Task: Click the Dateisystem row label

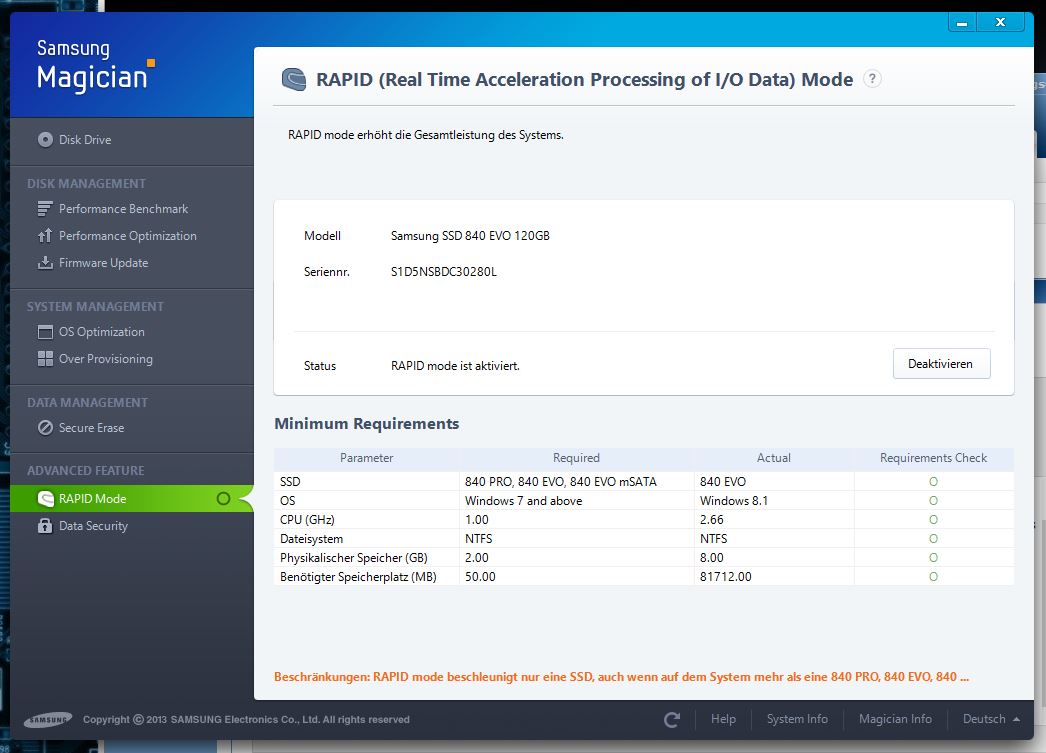Action: point(312,538)
